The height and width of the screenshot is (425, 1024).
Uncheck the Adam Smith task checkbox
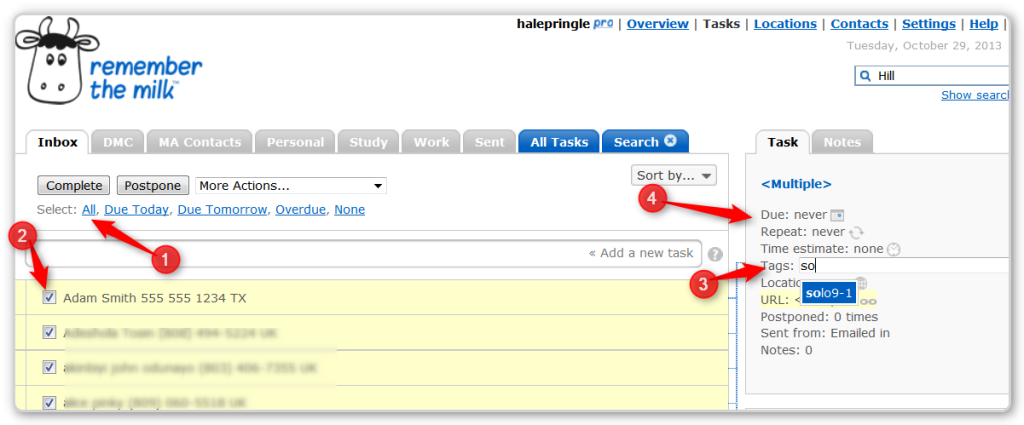coord(49,298)
